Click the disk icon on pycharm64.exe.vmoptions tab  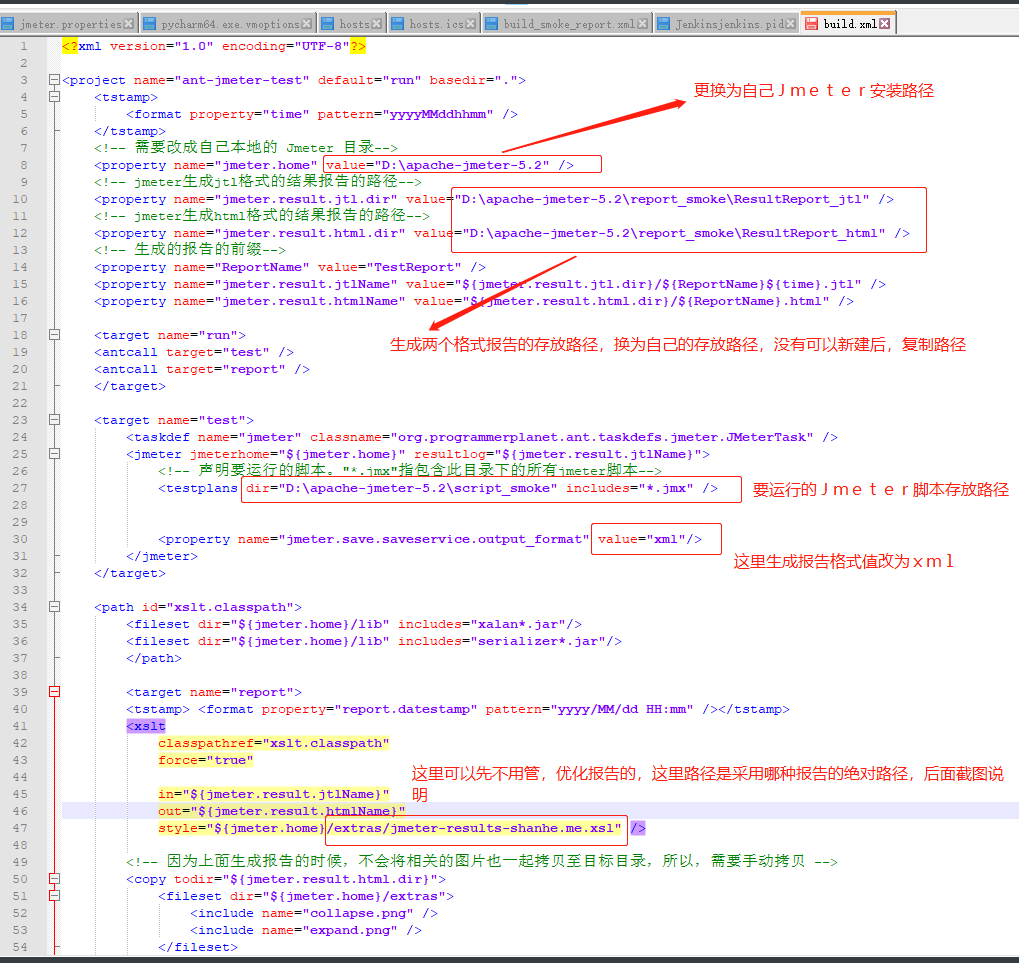coord(149,24)
